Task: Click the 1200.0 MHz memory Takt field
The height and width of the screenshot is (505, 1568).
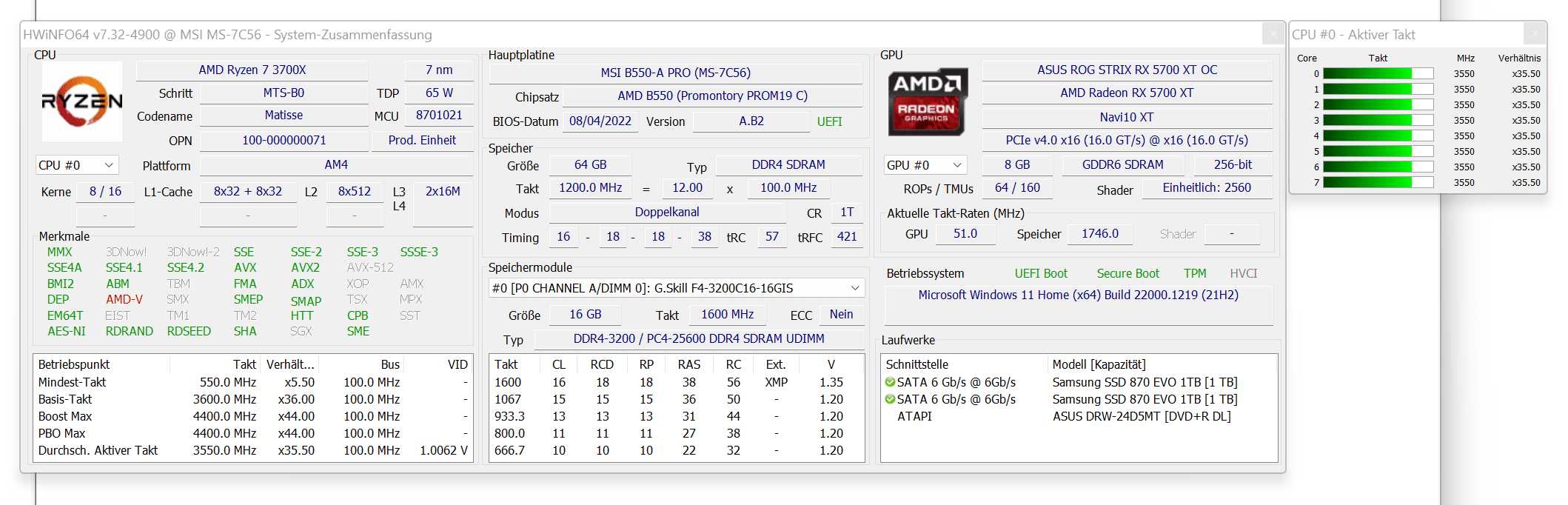Action: [x=590, y=188]
